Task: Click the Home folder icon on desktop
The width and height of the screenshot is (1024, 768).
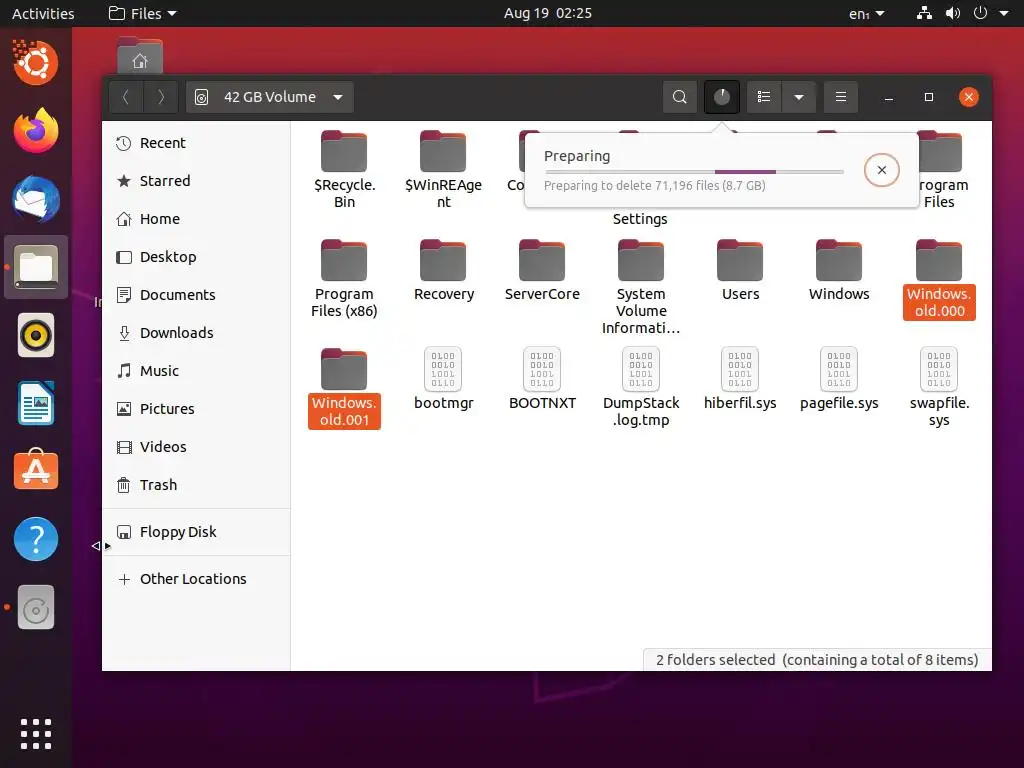Action: tap(140, 56)
